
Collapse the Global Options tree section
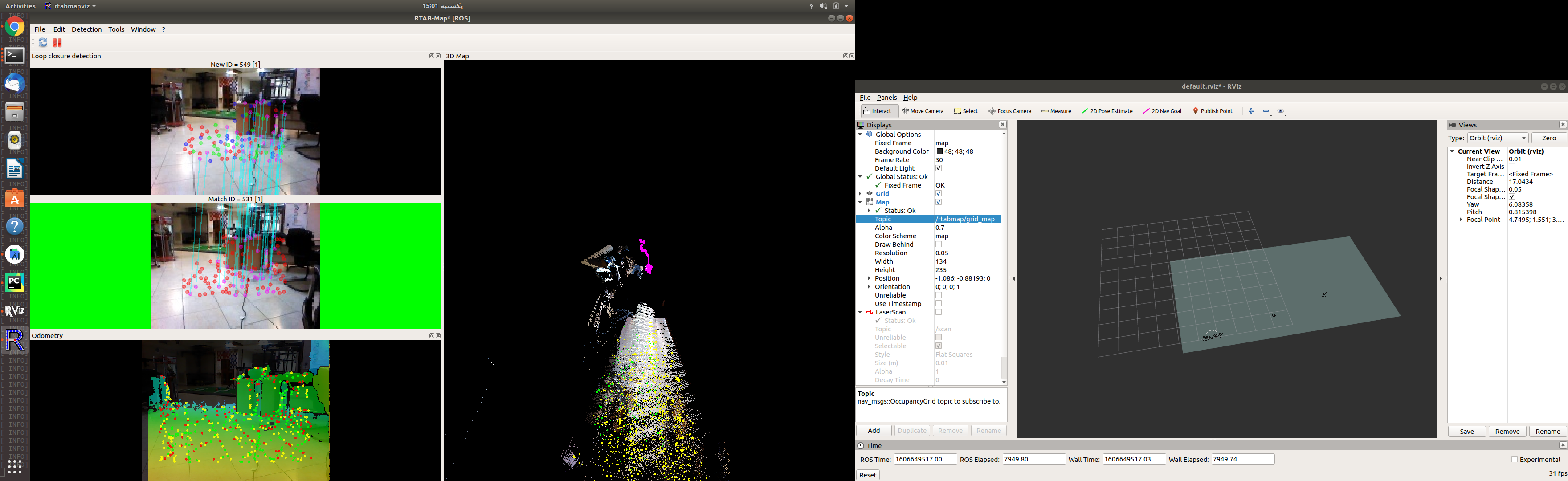point(860,135)
